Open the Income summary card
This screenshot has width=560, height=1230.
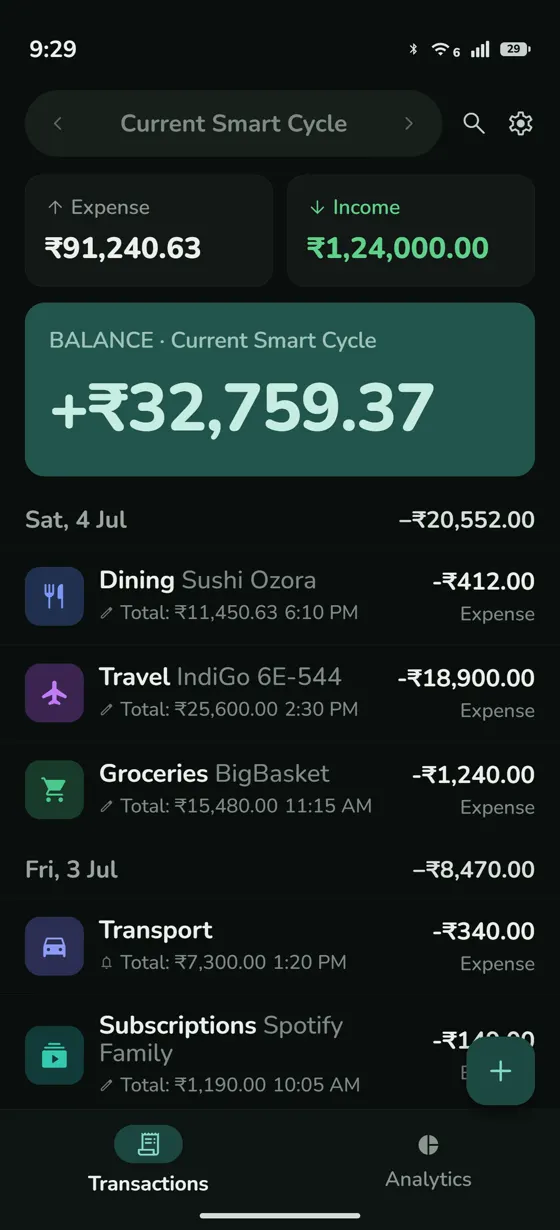(x=411, y=231)
